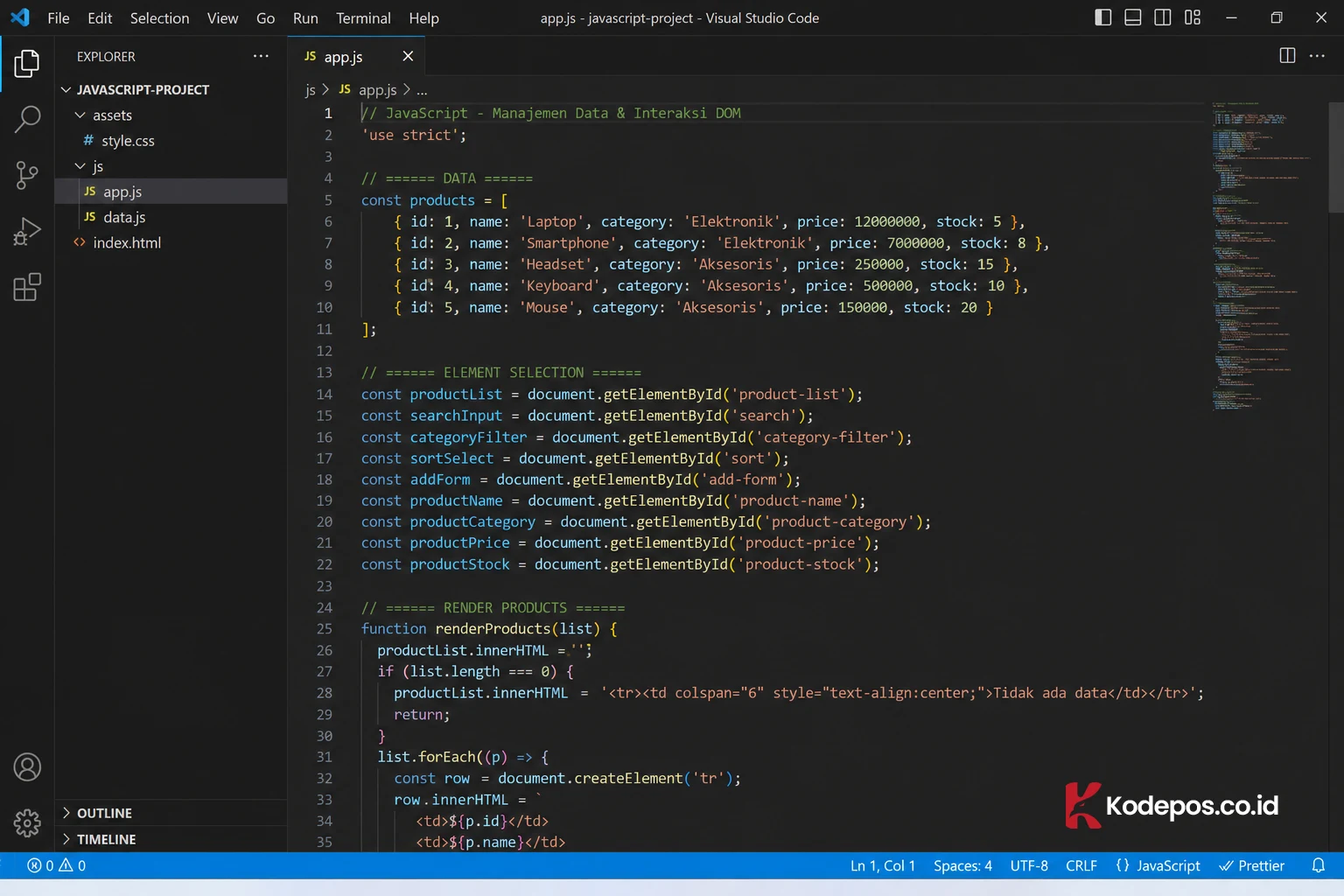
Task: Toggle bottom panel visibility
Action: 1133,17
